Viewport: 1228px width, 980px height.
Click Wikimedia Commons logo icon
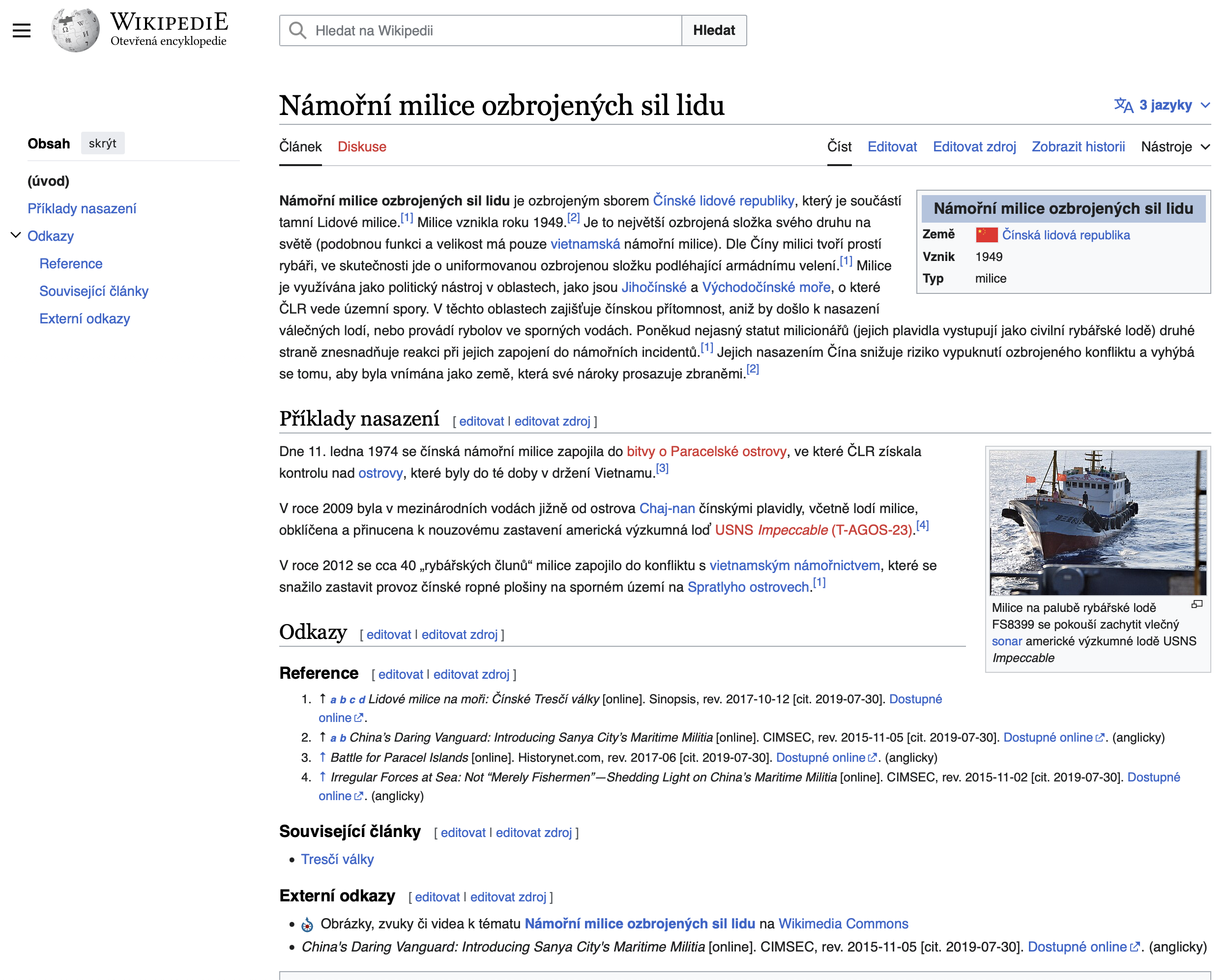point(307,924)
